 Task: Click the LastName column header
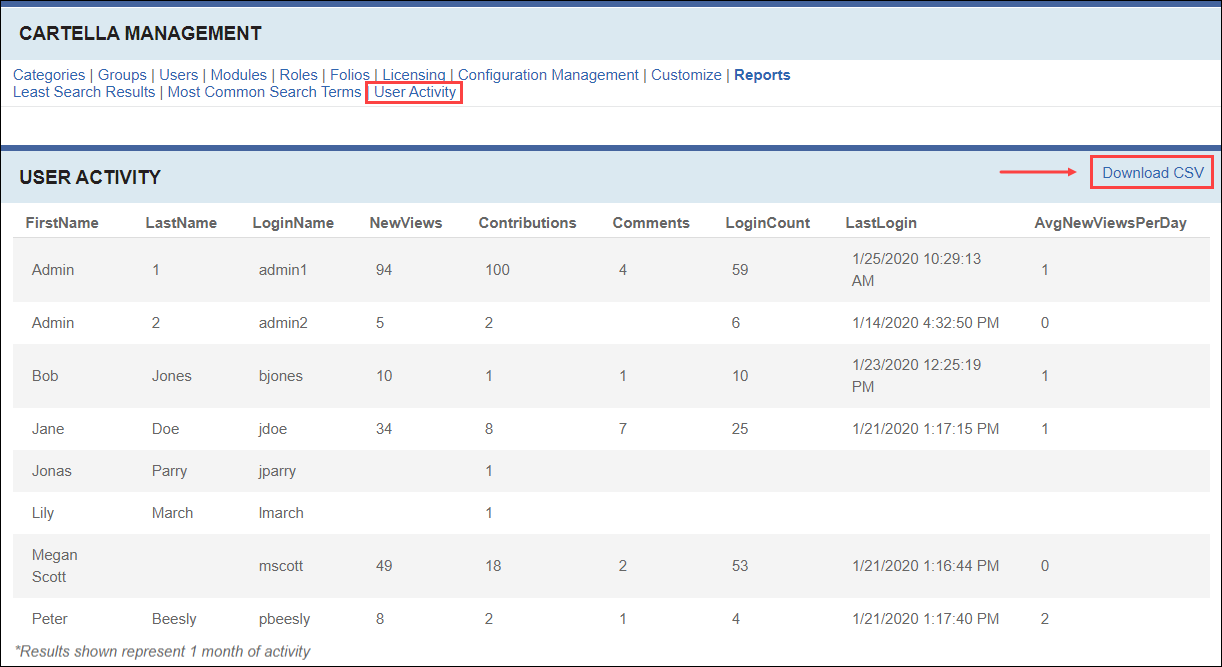point(181,223)
